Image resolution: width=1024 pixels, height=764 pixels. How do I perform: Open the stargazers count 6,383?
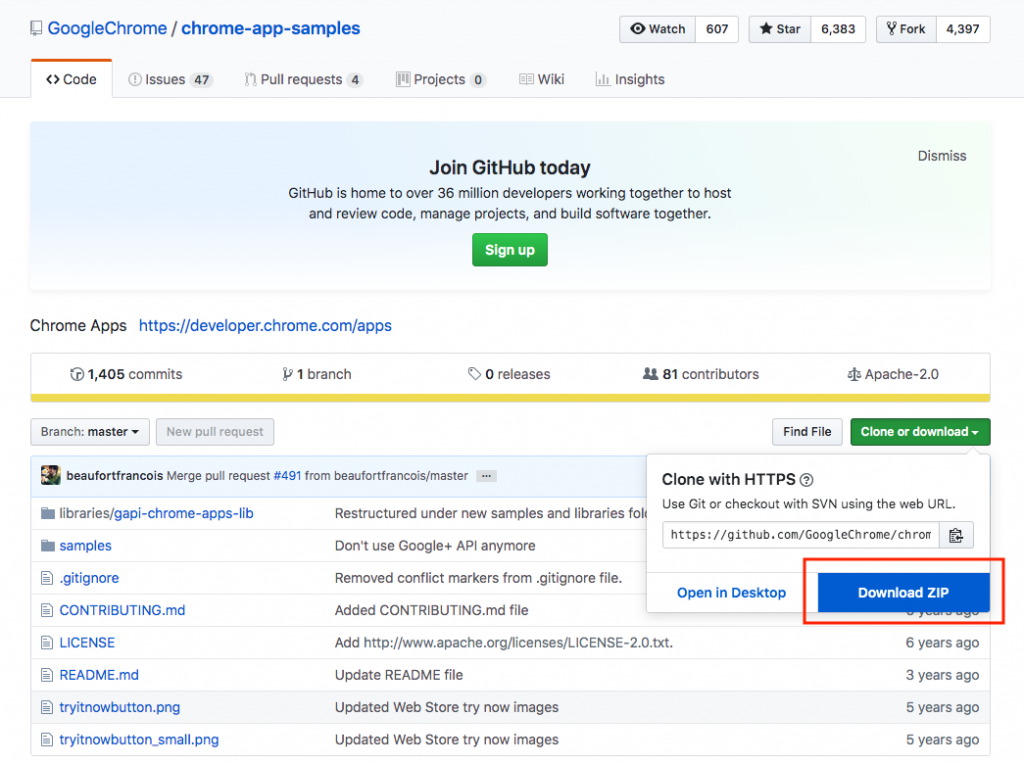click(x=838, y=29)
